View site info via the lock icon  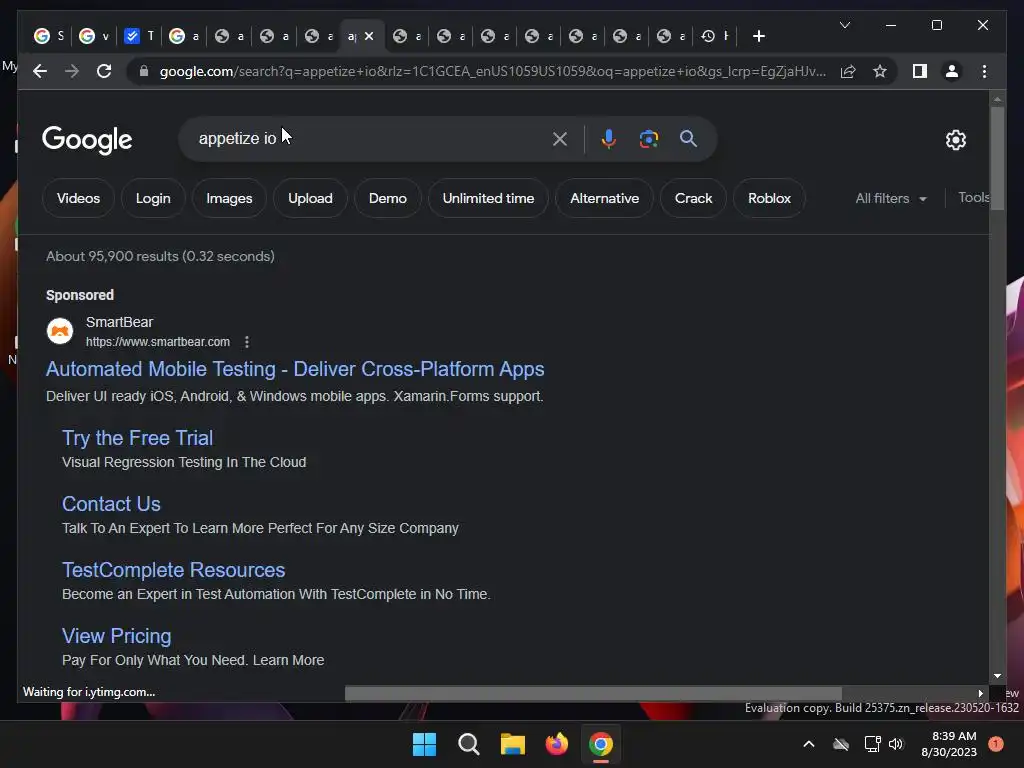144,71
